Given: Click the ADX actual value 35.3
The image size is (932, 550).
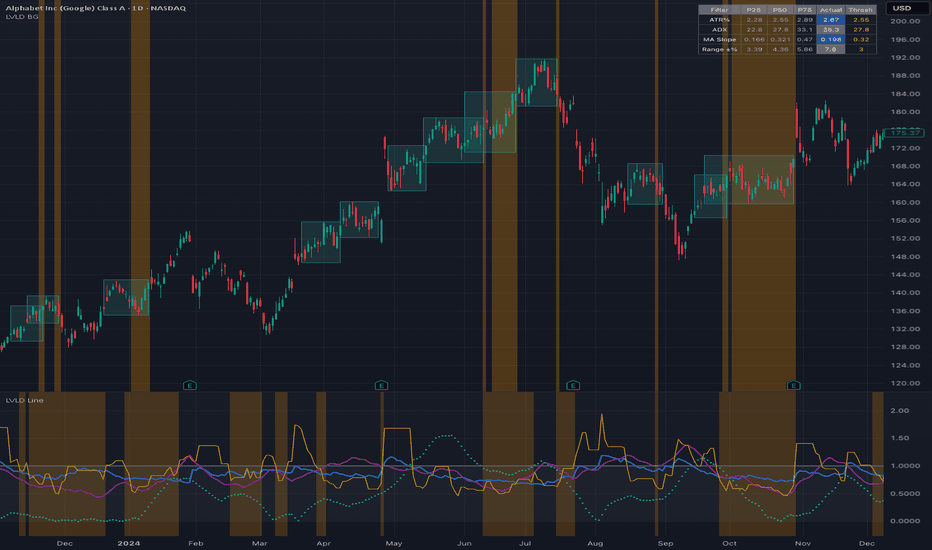Looking at the screenshot, I should (x=831, y=29).
